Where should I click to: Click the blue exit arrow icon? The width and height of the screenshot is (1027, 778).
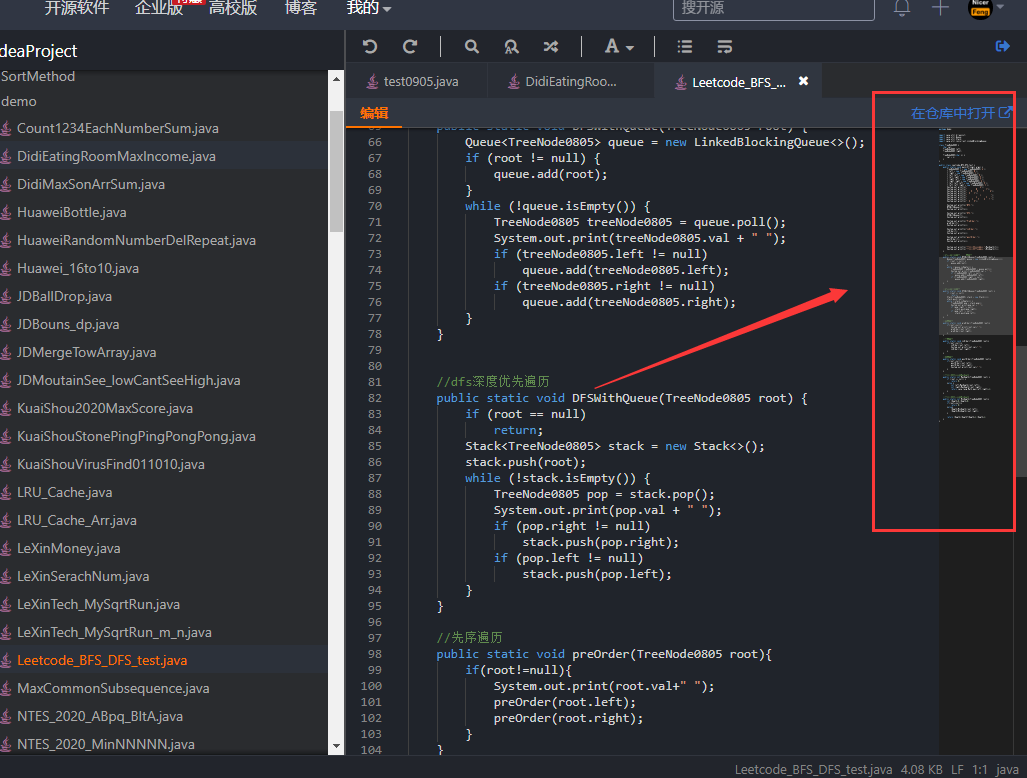1003,46
